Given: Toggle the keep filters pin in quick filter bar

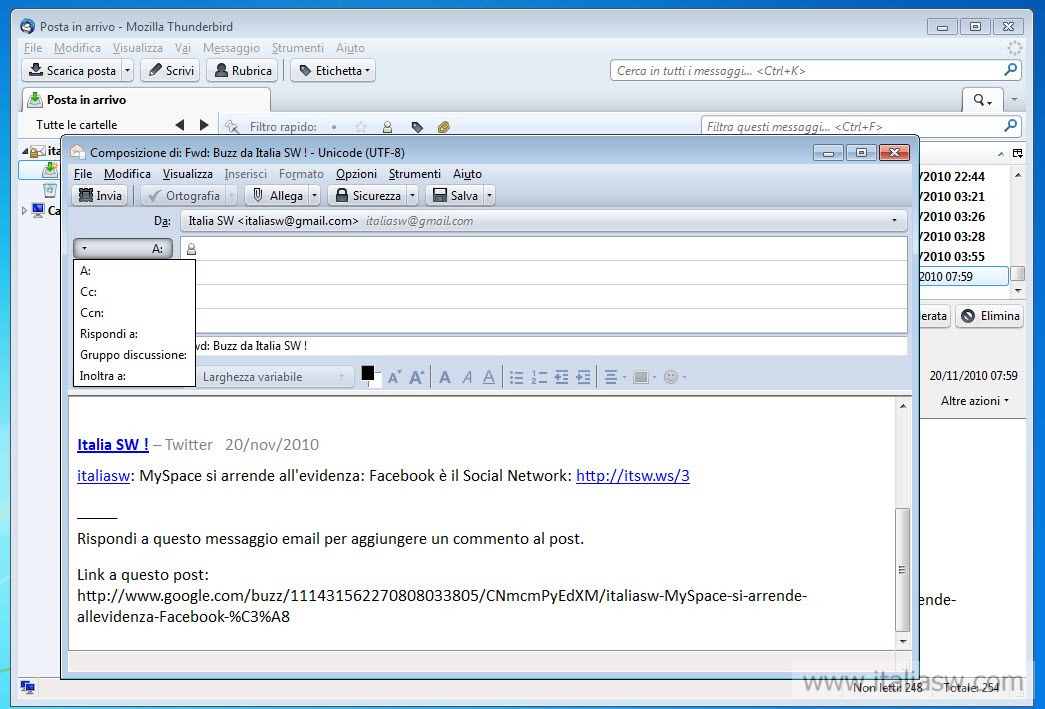Looking at the screenshot, I should click(232, 127).
